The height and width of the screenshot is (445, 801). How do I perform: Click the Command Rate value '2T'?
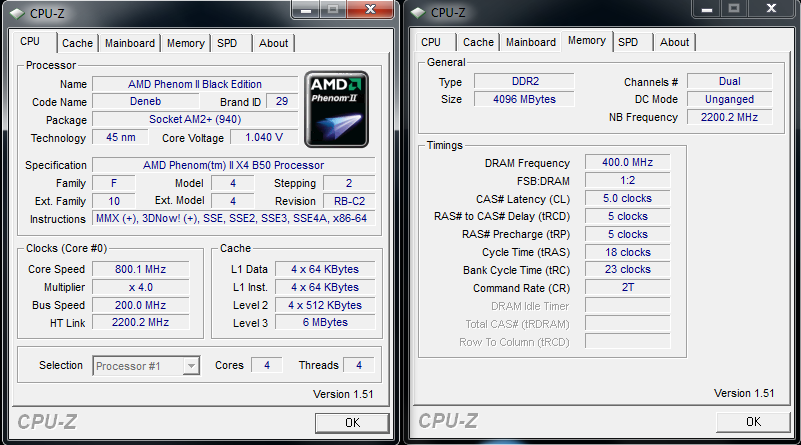627,287
